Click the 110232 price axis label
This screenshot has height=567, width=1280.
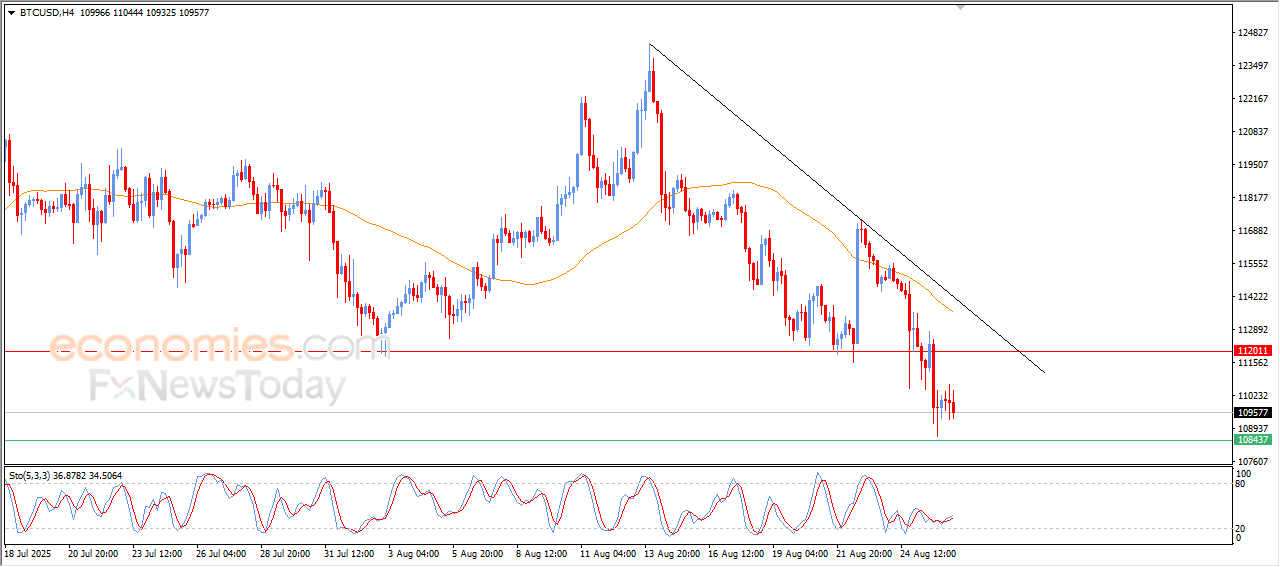tap(1253, 396)
